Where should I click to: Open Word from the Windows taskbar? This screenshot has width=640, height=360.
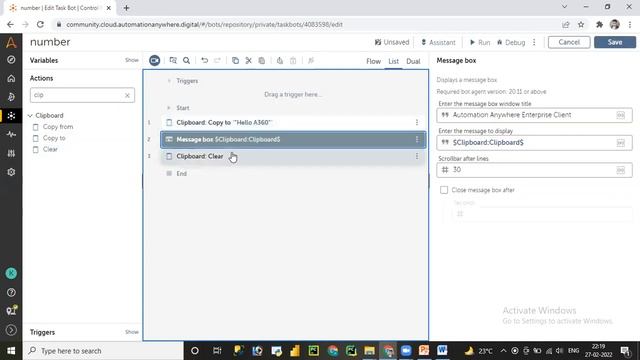pyautogui.click(x=442, y=351)
